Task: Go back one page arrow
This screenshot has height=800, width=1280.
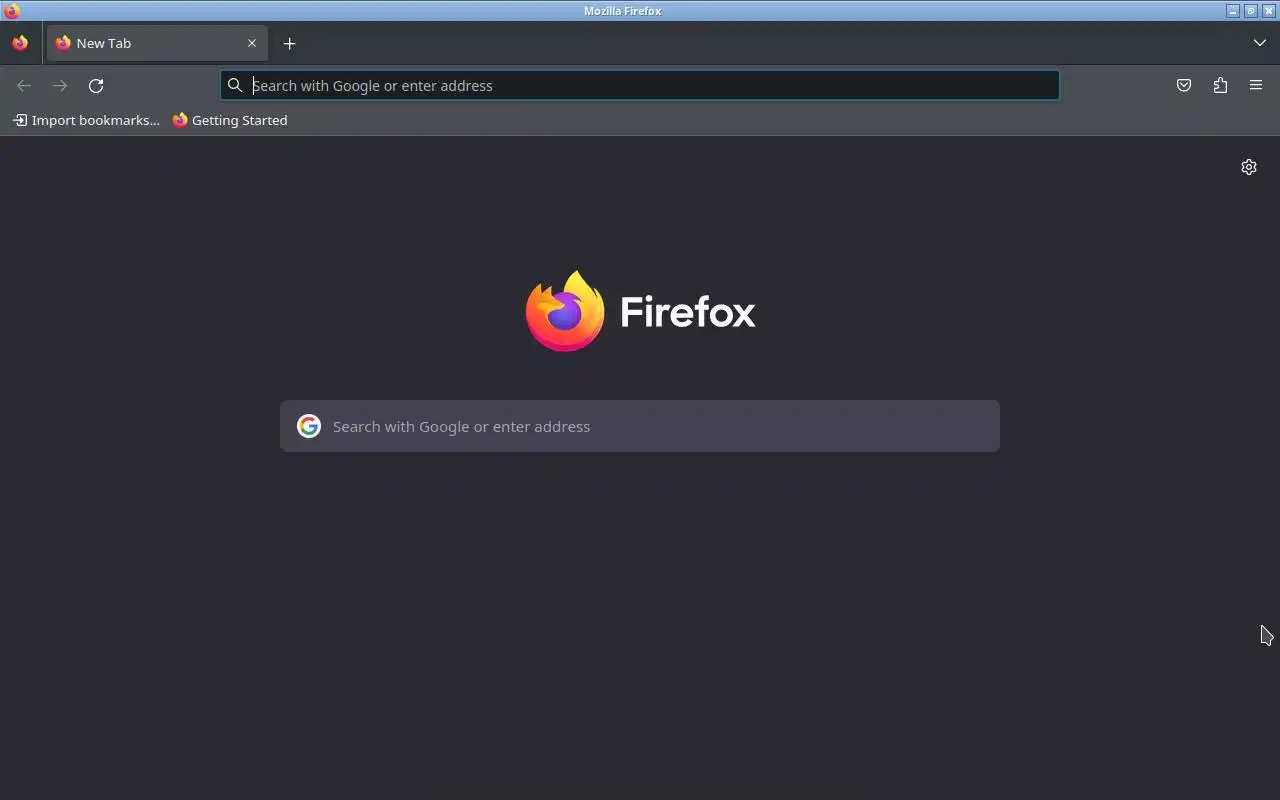Action: 24,86
